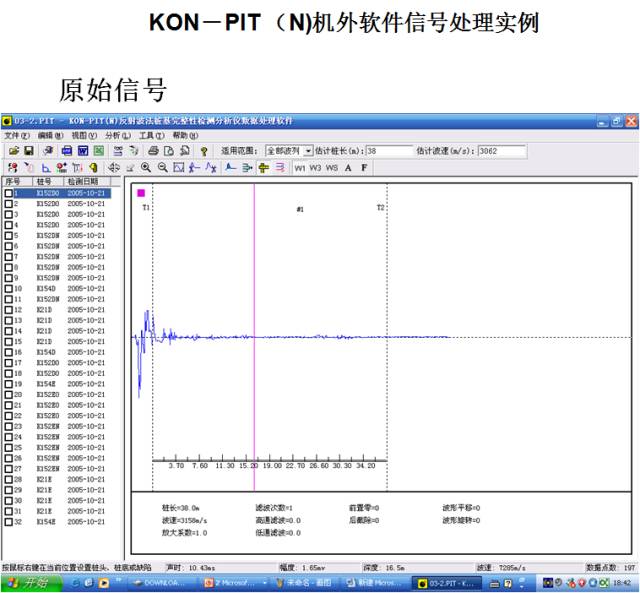Enable the checkbox for row 32 K154E
This screenshot has width=640, height=593.
point(9,521)
